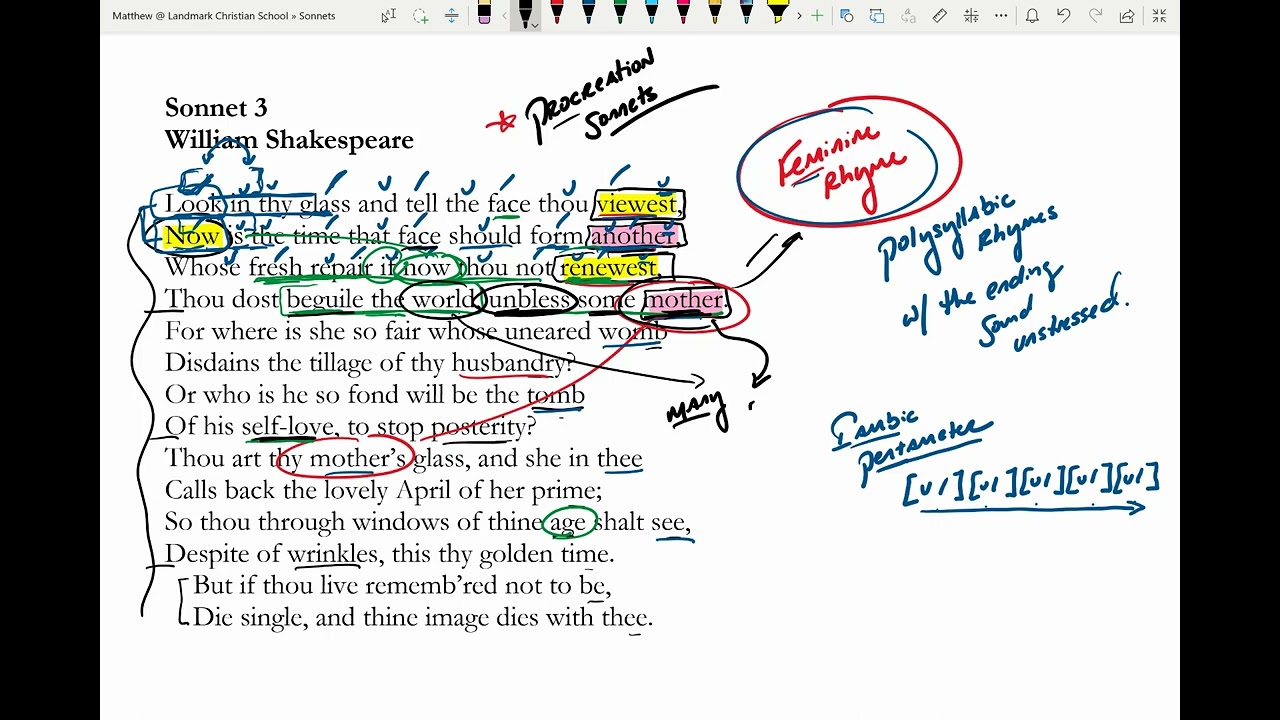
Task: Exit full screen mode
Action: (x=1159, y=16)
